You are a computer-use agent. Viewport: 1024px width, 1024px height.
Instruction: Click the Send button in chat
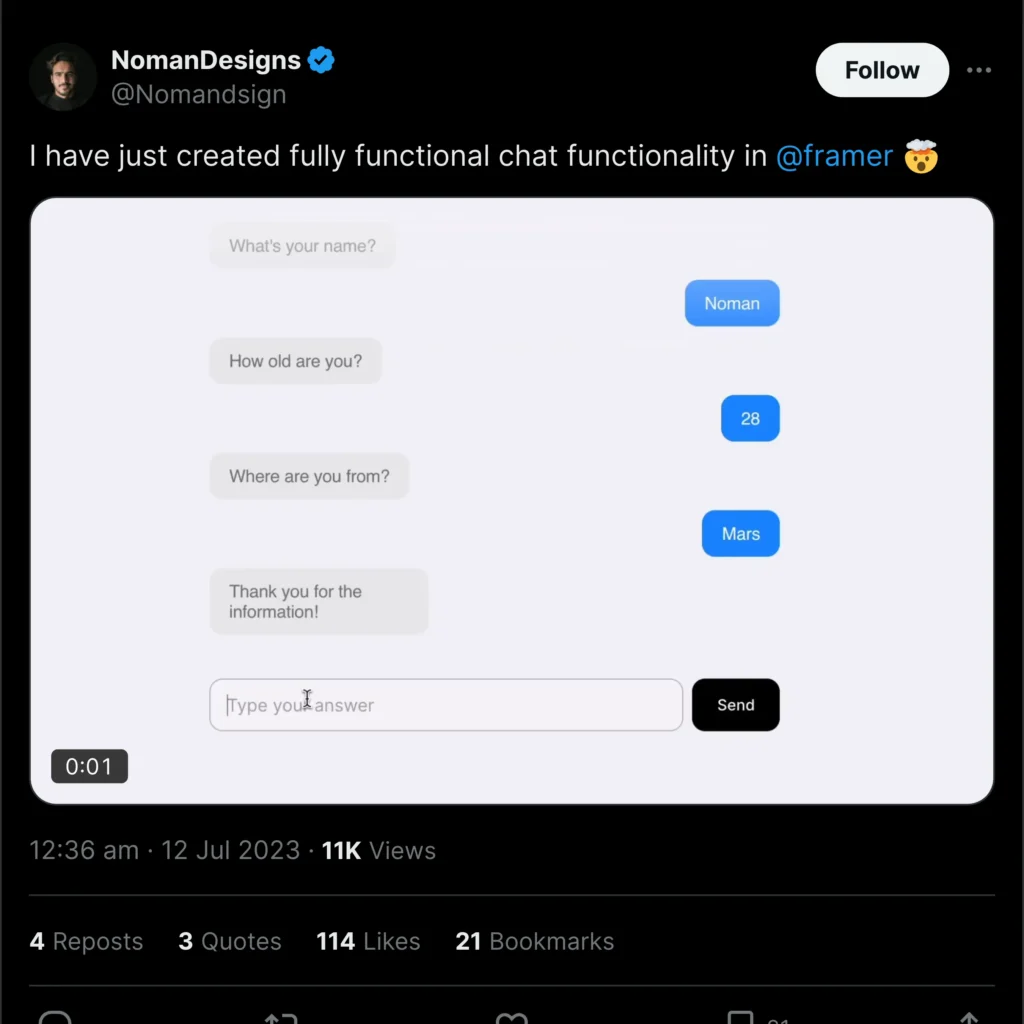[x=735, y=705]
